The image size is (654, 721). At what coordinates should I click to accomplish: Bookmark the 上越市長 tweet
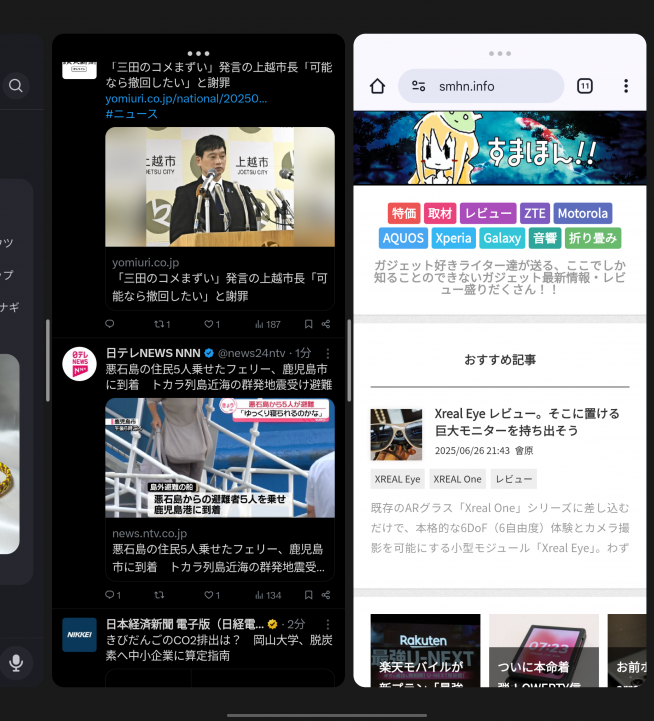pos(309,324)
